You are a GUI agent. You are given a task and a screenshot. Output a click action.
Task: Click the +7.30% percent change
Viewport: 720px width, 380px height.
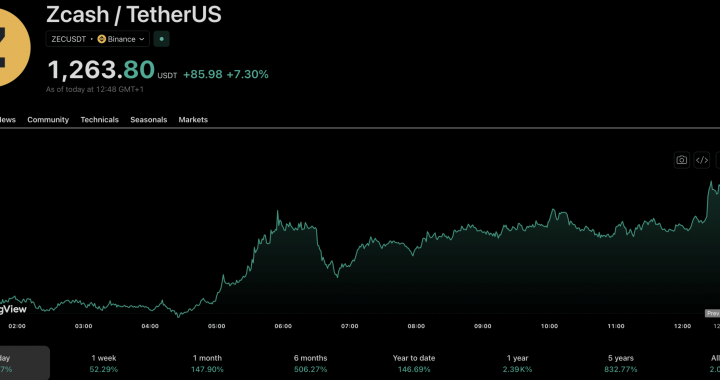tap(248, 74)
